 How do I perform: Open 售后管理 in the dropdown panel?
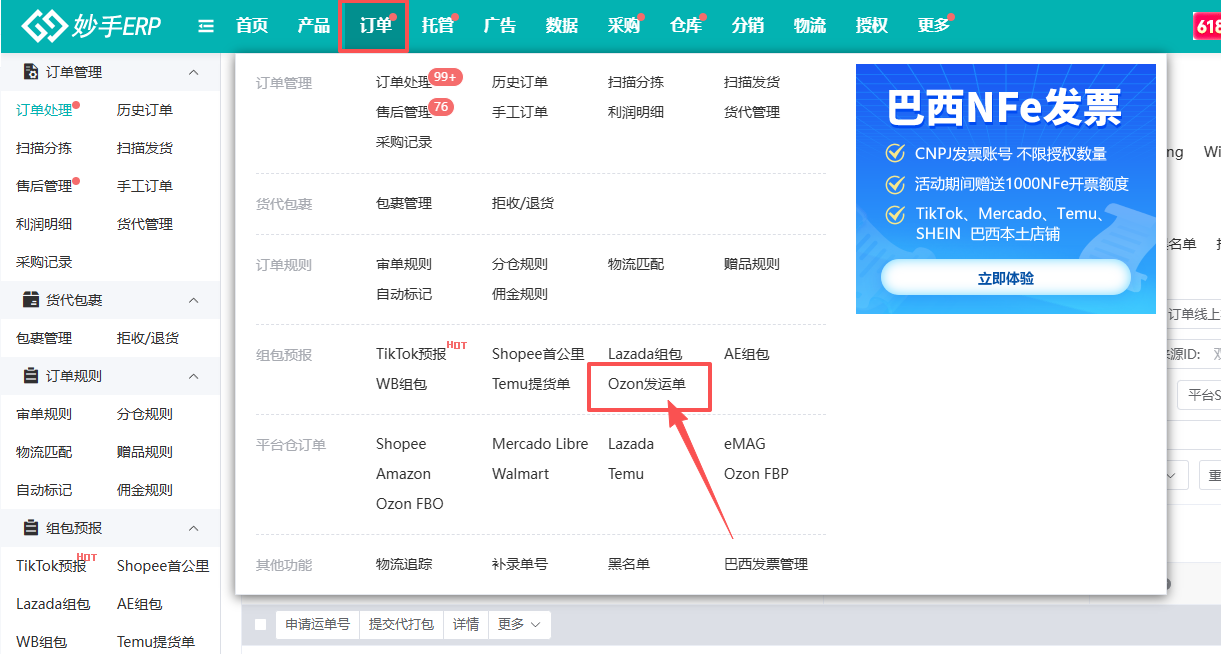click(404, 112)
